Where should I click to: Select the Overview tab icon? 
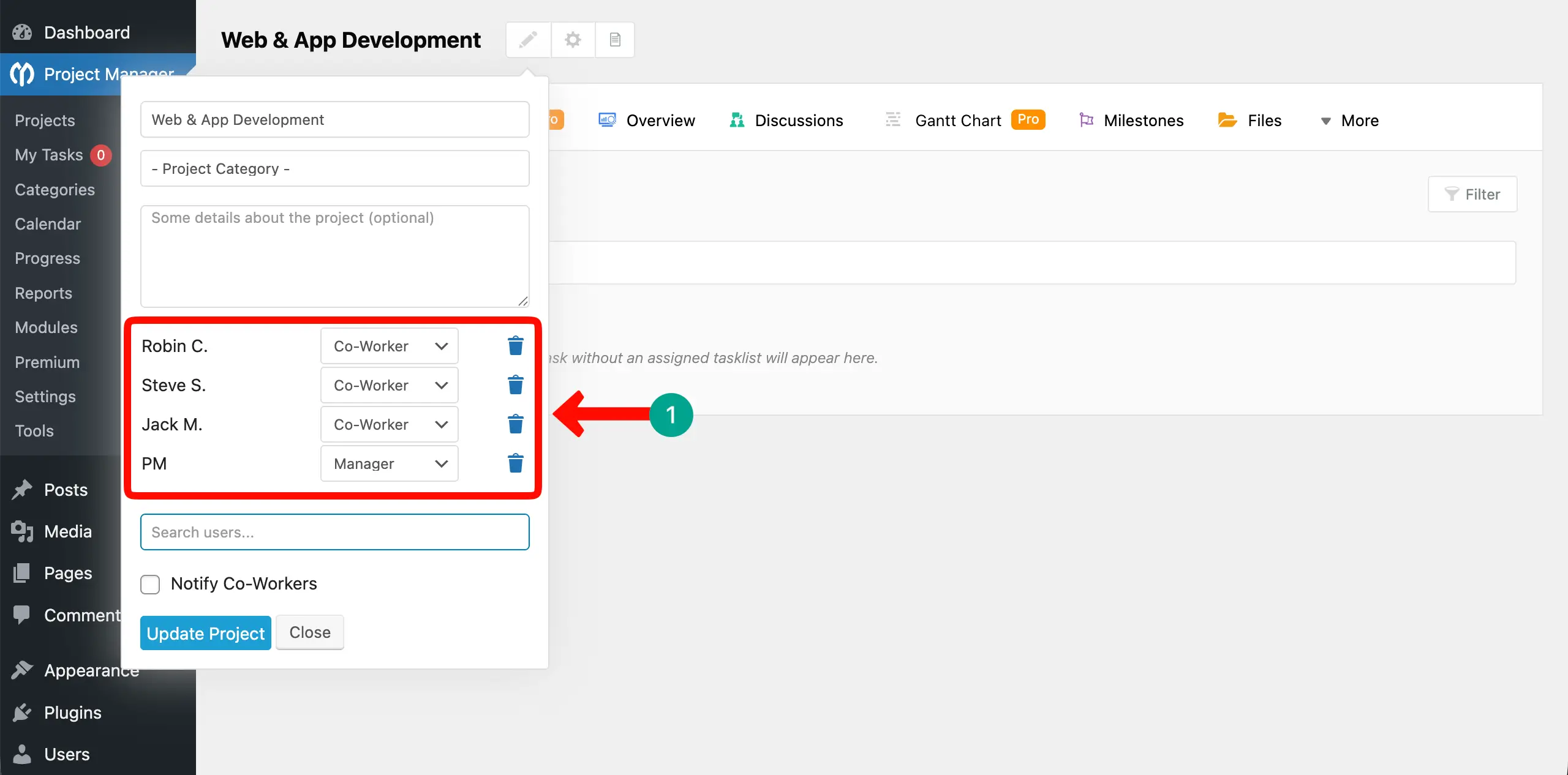(x=606, y=120)
